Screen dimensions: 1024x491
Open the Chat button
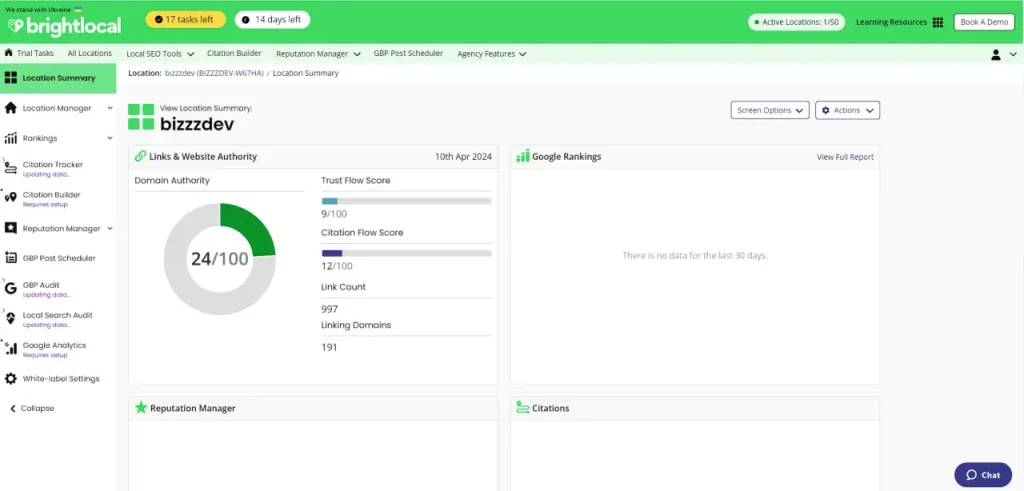pos(983,475)
